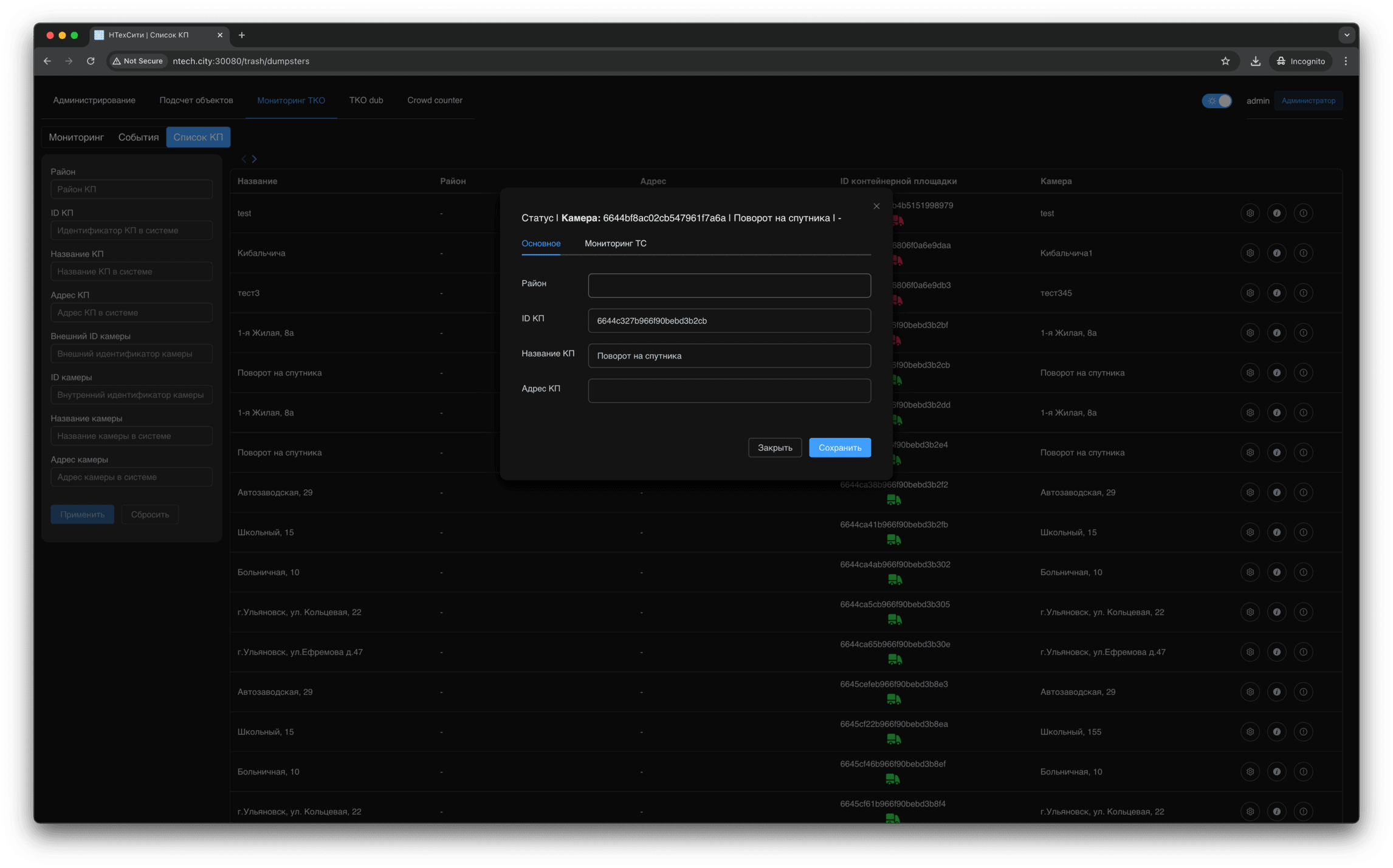
Task: Bookmark page with star icon
Action: pyautogui.click(x=1225, y=61)
